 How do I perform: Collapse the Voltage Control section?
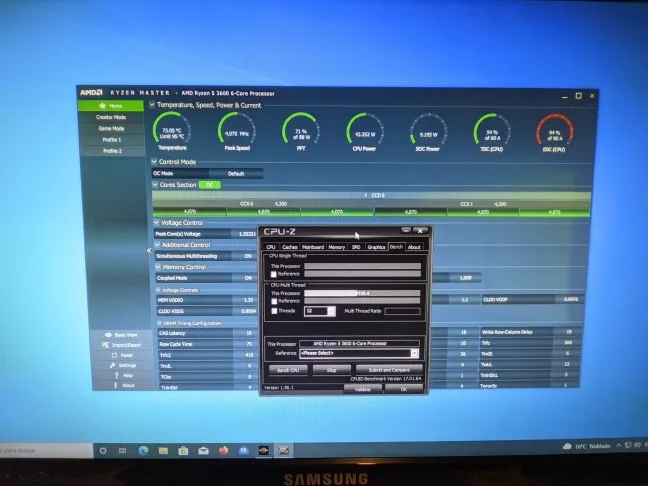pyautogui.click(x=156, y=222)
